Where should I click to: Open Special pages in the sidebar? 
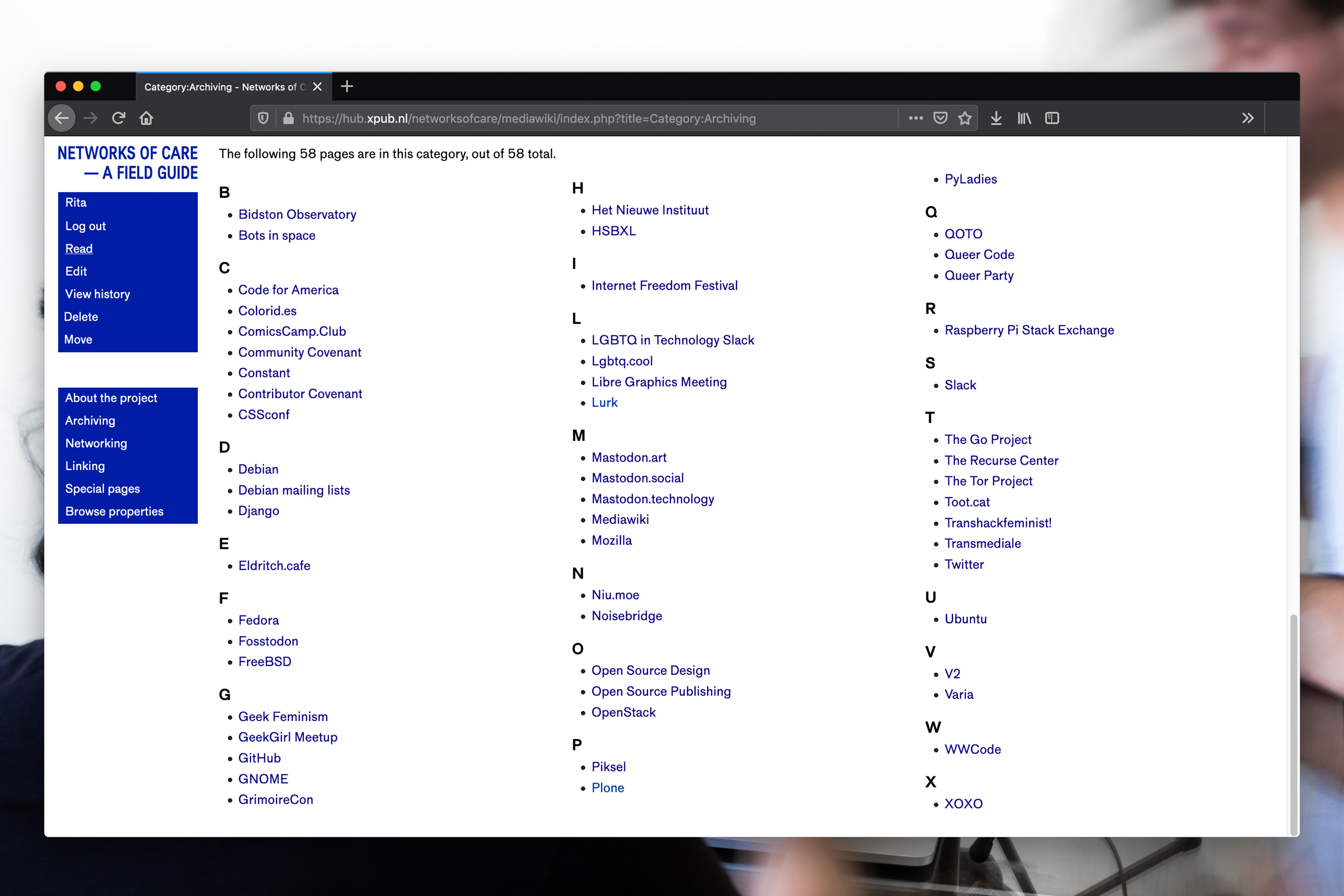(x=102, y=489)
